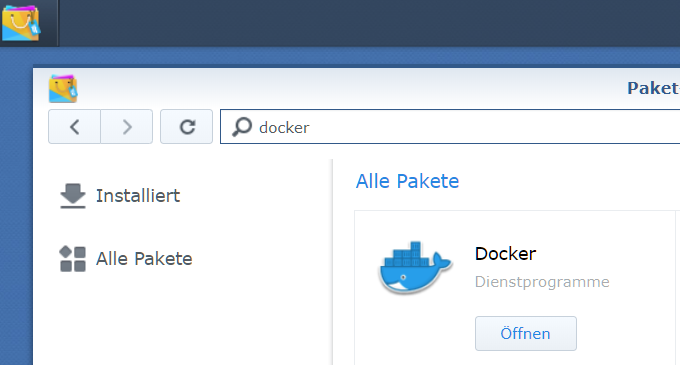Focus the search field containing docker
This screenshot has height=365, width=680.
[450, 127]
